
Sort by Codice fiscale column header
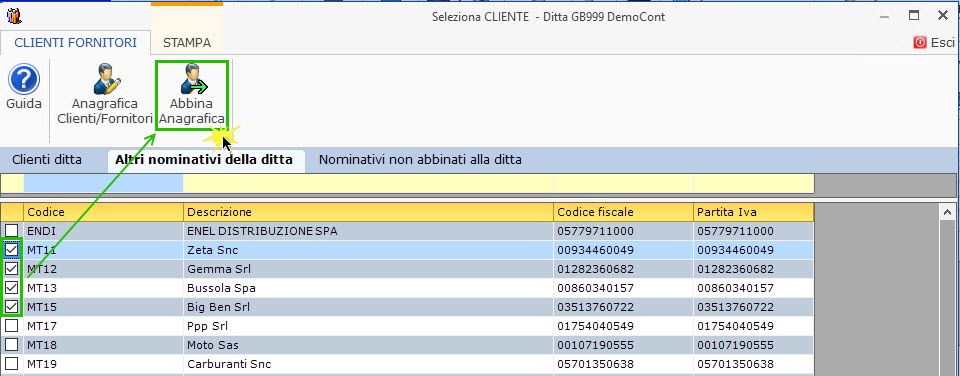pyautogui.click(x=623, y=212)
